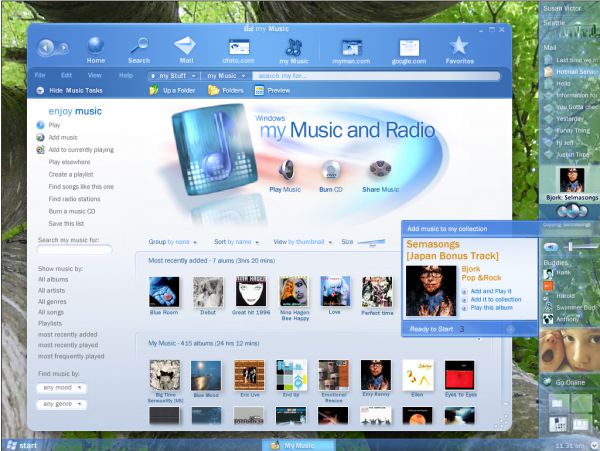Click the Add music task icon
The width and height of the screenshot is (600, 451).
point(40,137)
